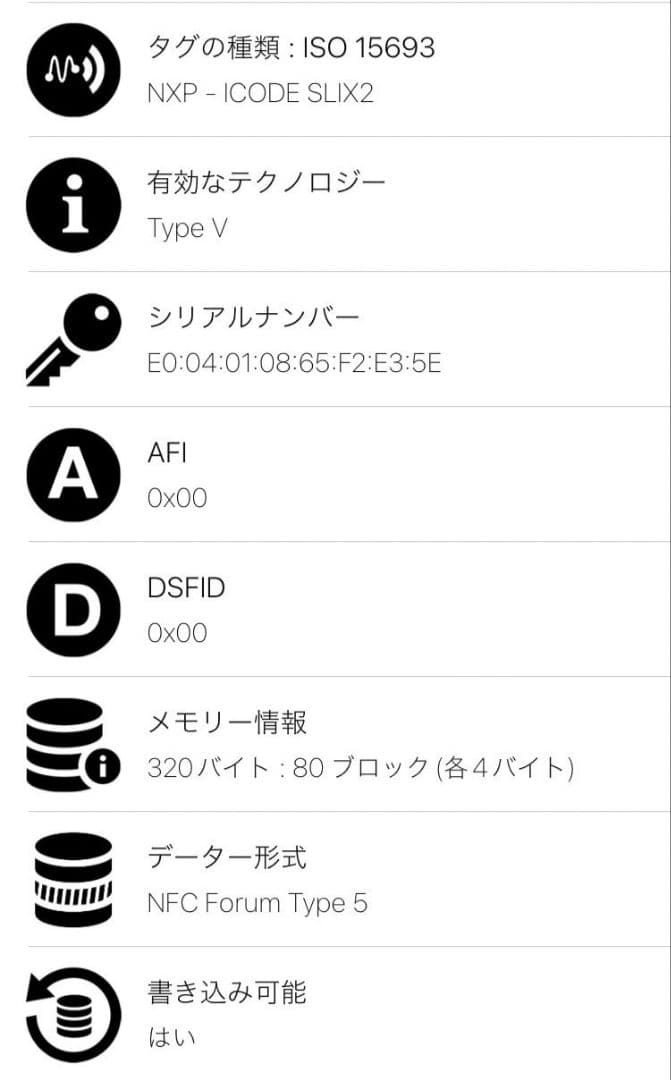
Task: Select the info icon for available technologies
Action: pyautogui.click(x=72, y=204)
